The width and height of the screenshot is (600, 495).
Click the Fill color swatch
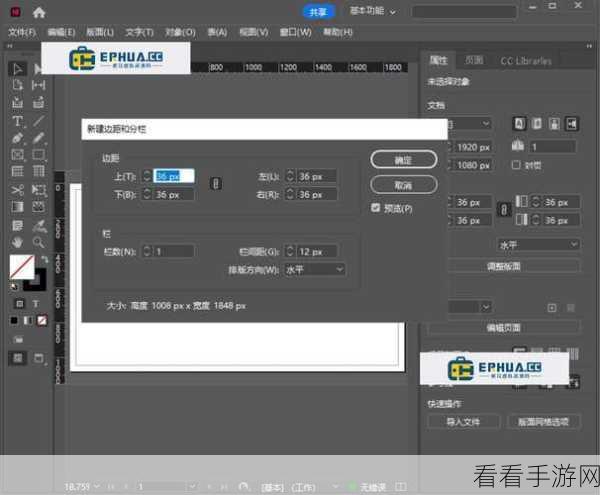click(21, 266)
